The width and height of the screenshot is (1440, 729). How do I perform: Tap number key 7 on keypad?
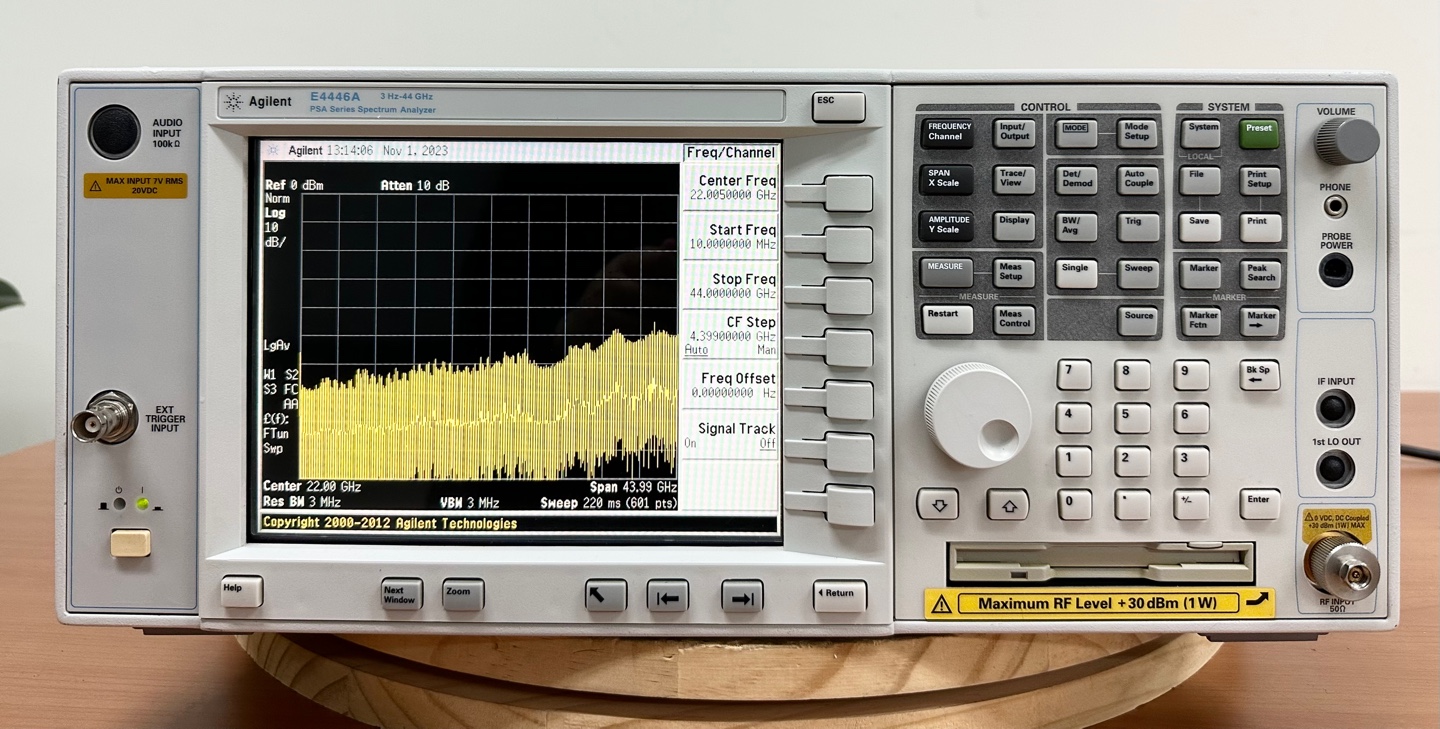click(x=1074, y=374)
